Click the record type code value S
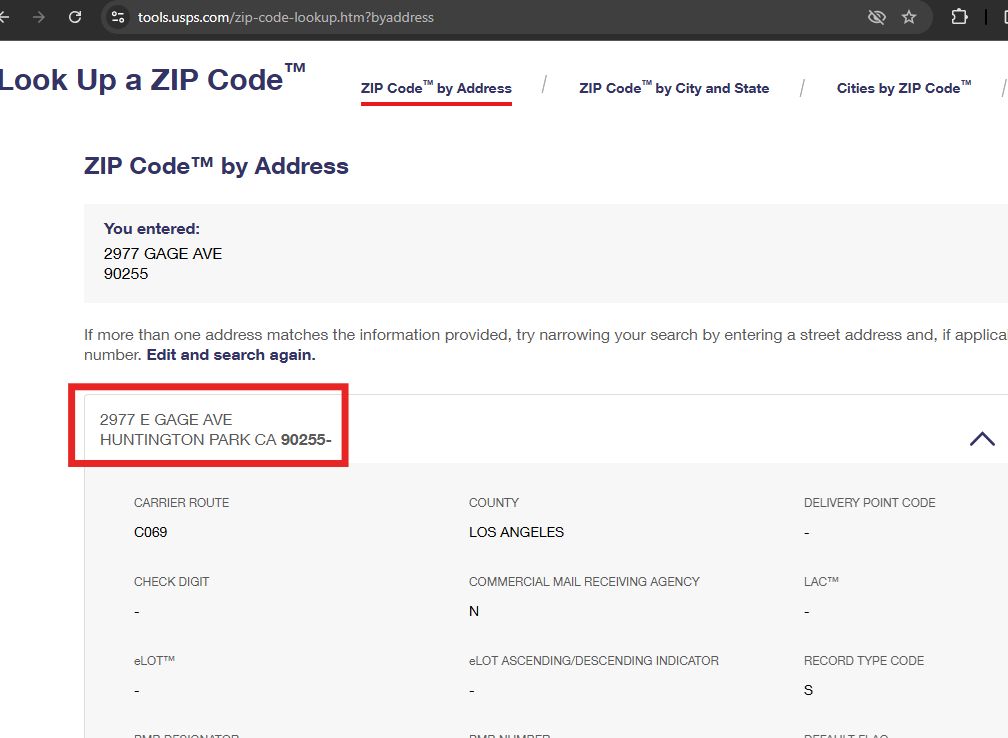The width and height of the screenshot is (1008, 738). coord(808,690)
